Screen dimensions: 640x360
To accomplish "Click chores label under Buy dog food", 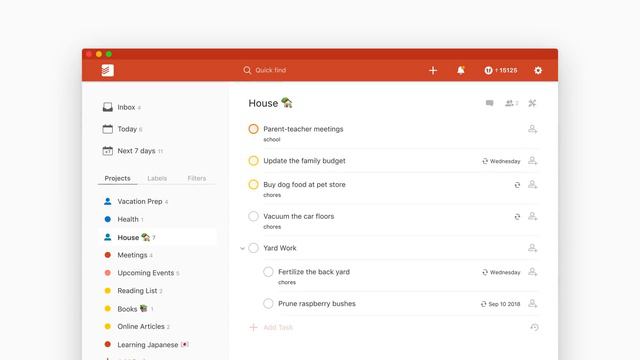I will [272, 195].
